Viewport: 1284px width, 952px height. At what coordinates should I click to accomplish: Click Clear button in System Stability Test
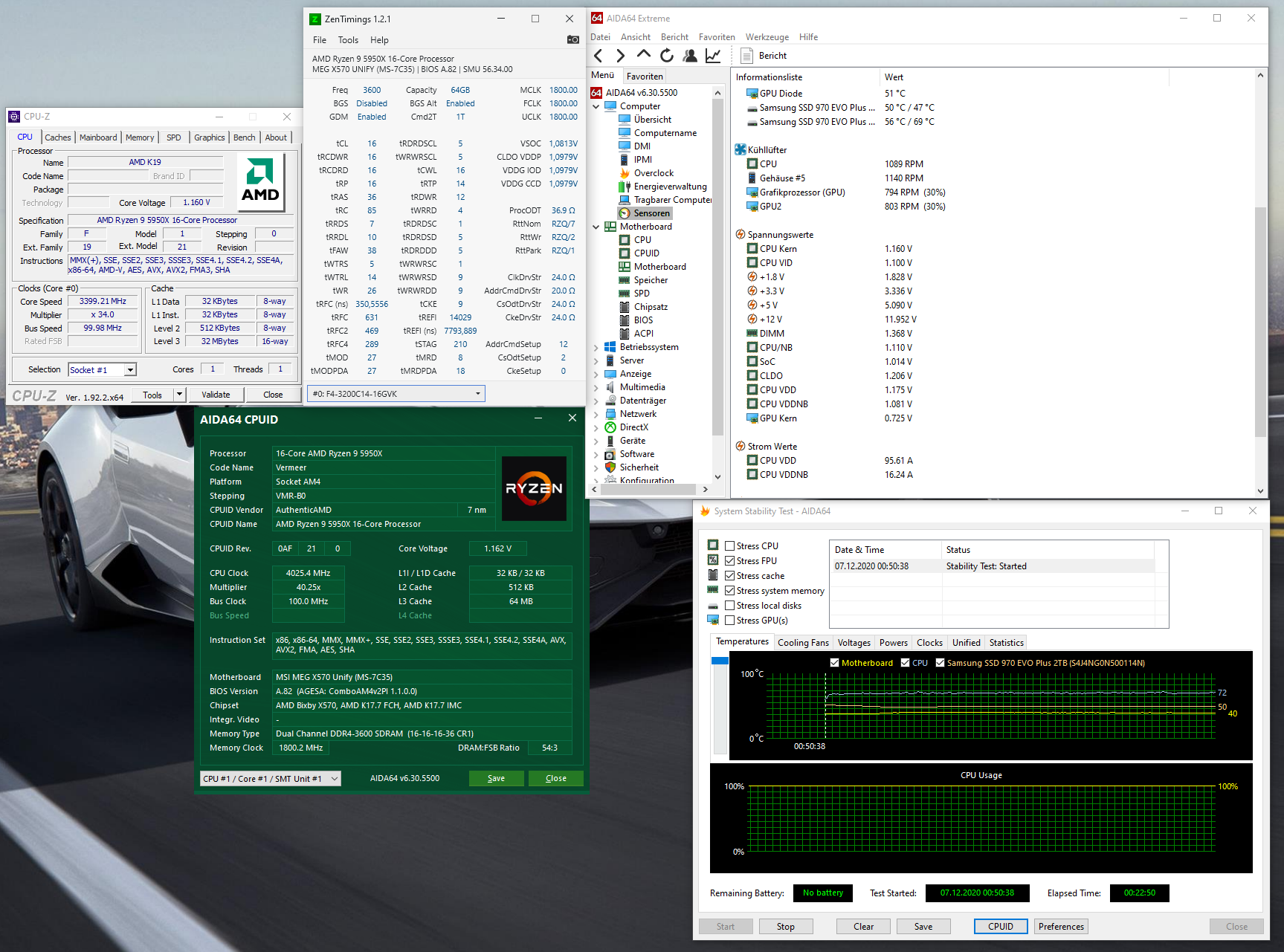coord(863,927)
